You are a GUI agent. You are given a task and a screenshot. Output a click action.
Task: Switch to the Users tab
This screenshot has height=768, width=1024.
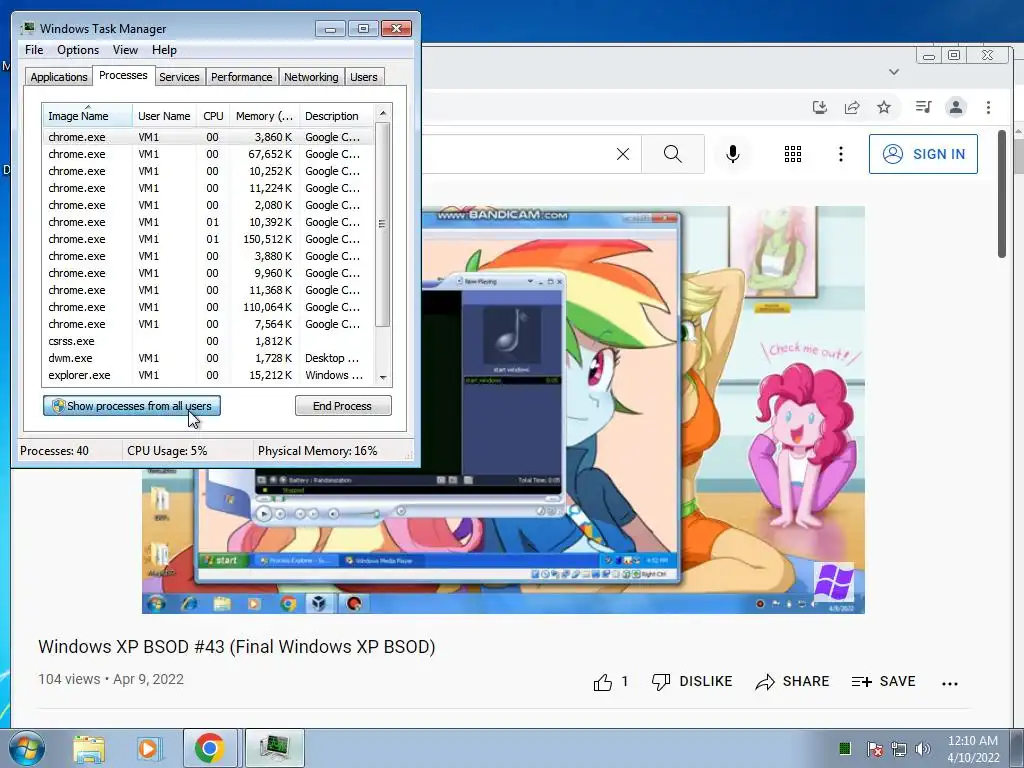point(363,77)
